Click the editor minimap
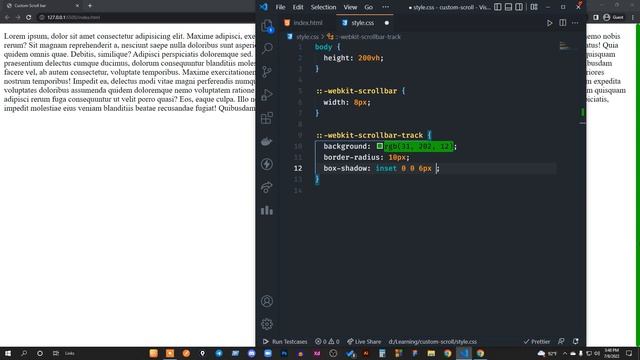The height and width of the screenshot is (360, 640). 569,47
